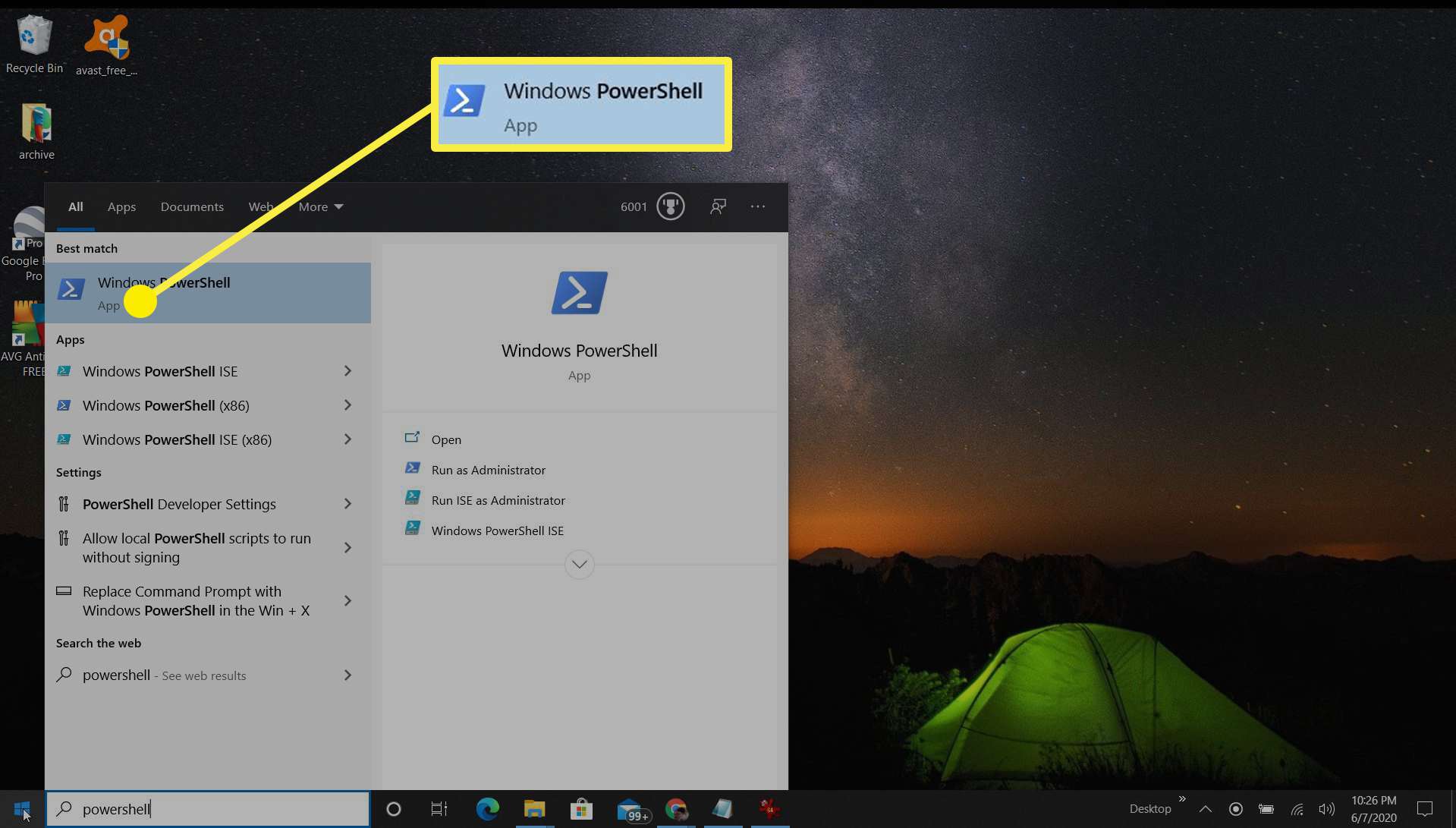Select the avast_free installer desktop icon
Image resolution: width=1456 pixels, height=828 pixels.
click(x=106, y=46)
